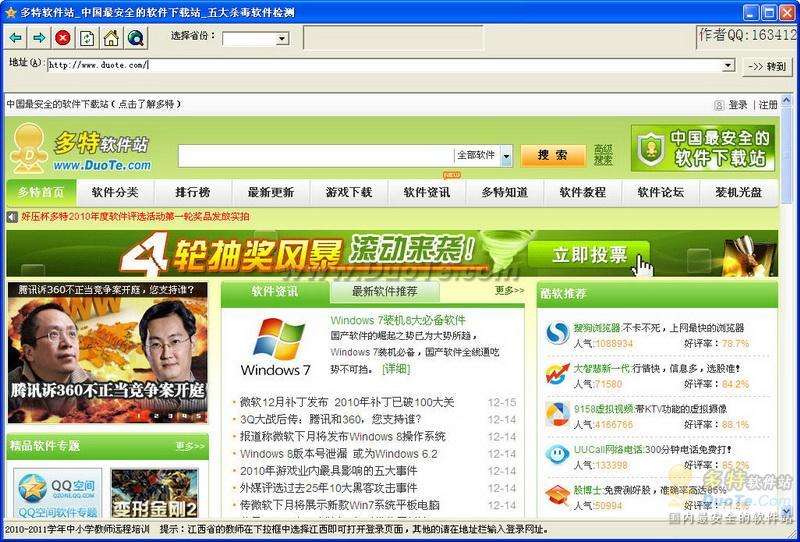Viewport: 800px width, 542px height.
Task: Open 3Q大战后传 news item
Action: [x=331, y=420]
